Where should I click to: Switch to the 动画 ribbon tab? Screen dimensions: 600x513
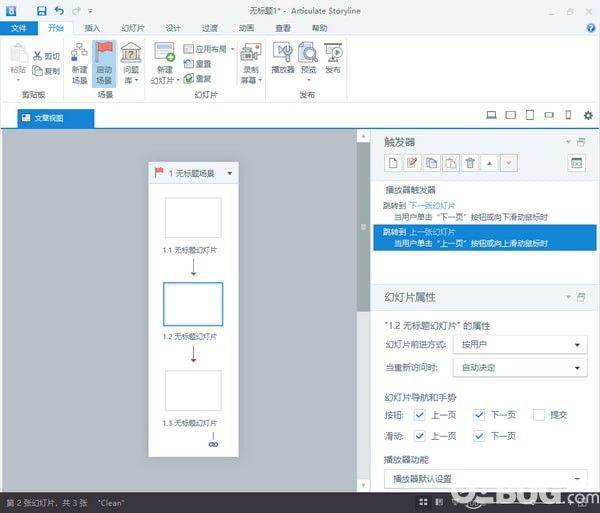tap(246, 28)
